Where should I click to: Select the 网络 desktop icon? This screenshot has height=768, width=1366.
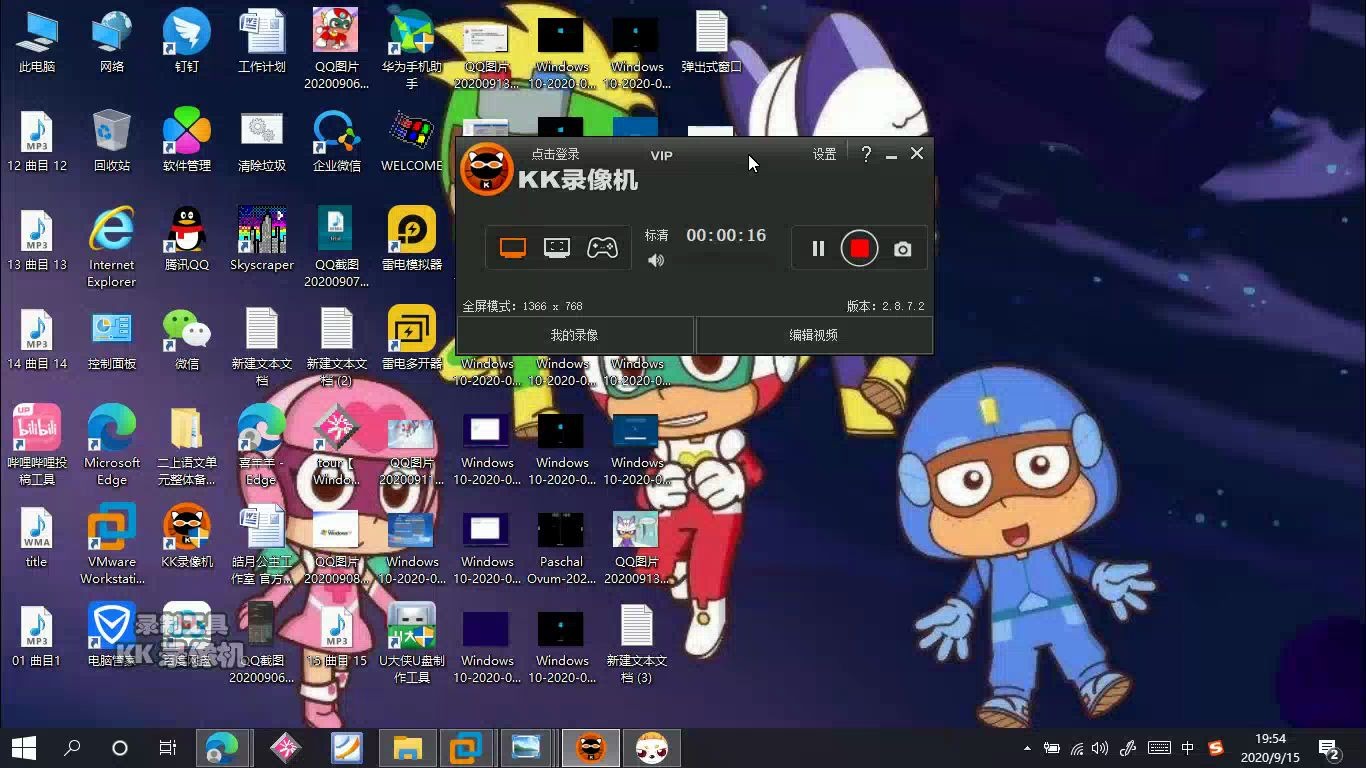112,43
